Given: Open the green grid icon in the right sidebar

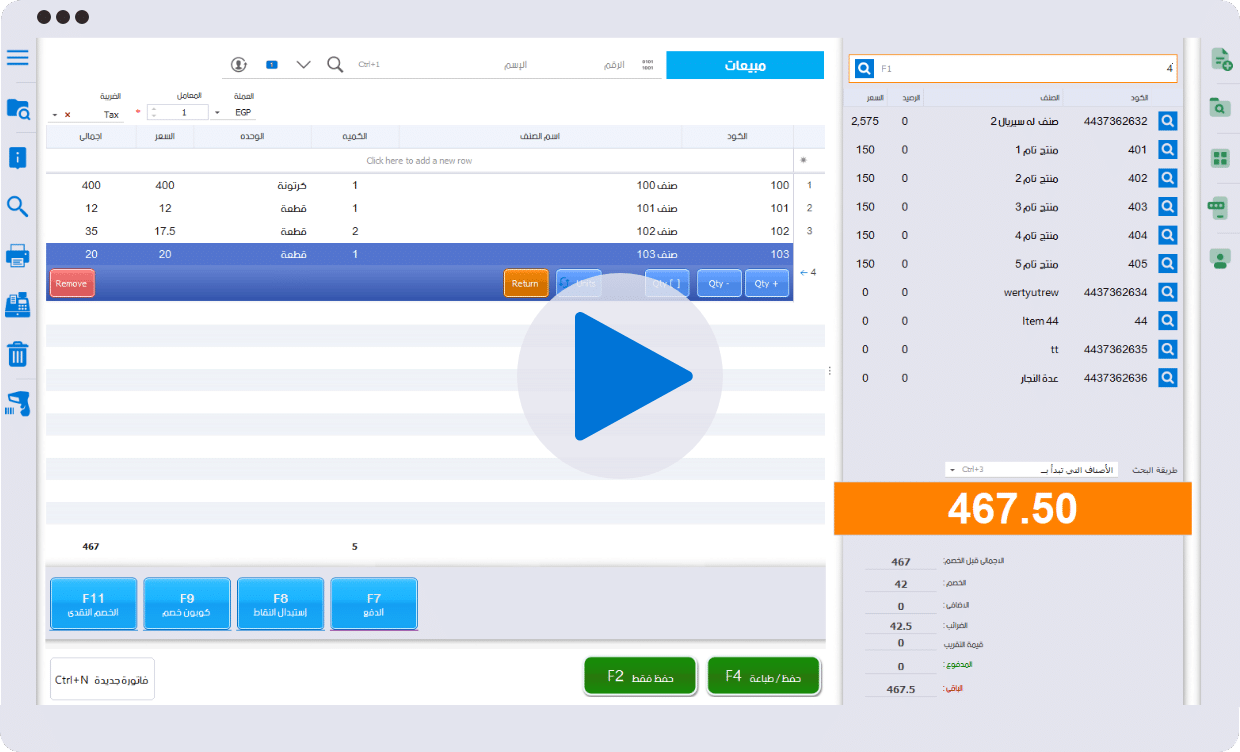Looking at the screenshot, I should click(1219, 159).
